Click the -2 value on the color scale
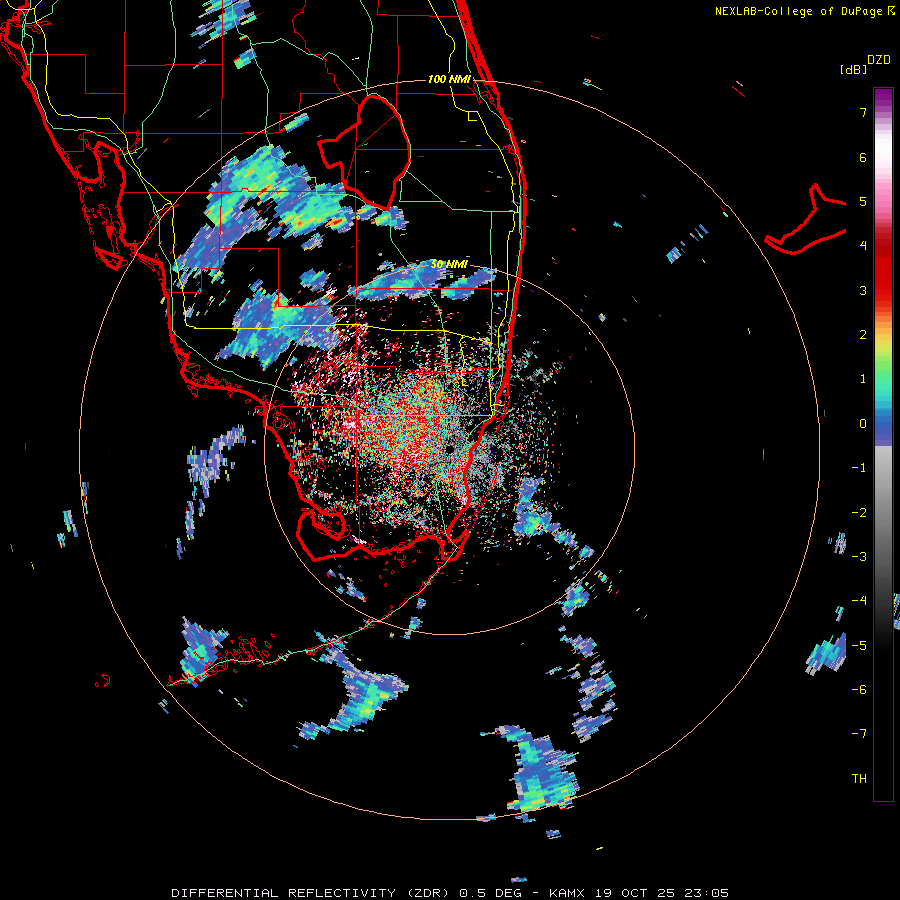 859,513
